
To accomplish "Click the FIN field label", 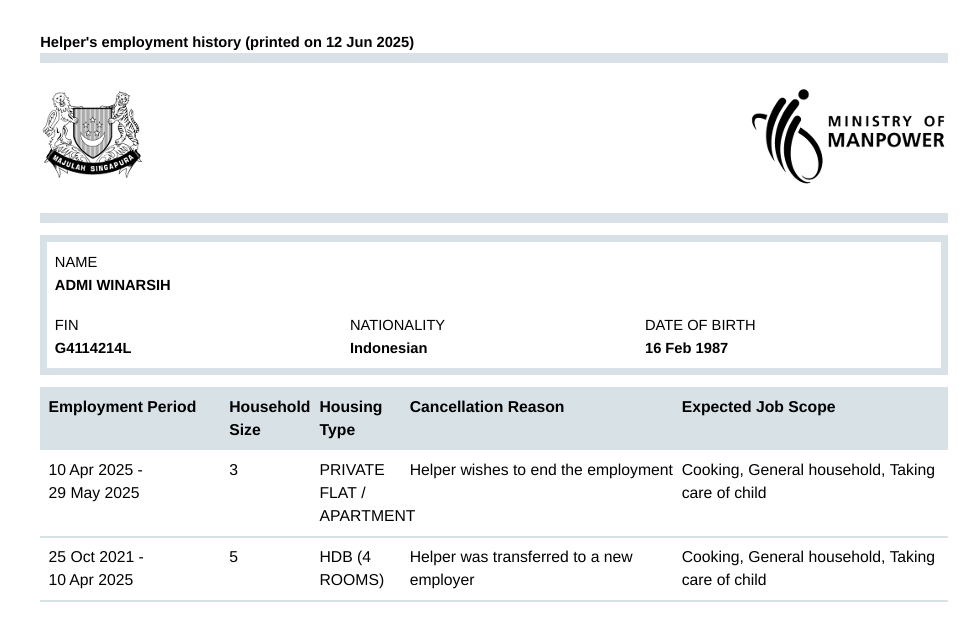I will coord(66,325).
